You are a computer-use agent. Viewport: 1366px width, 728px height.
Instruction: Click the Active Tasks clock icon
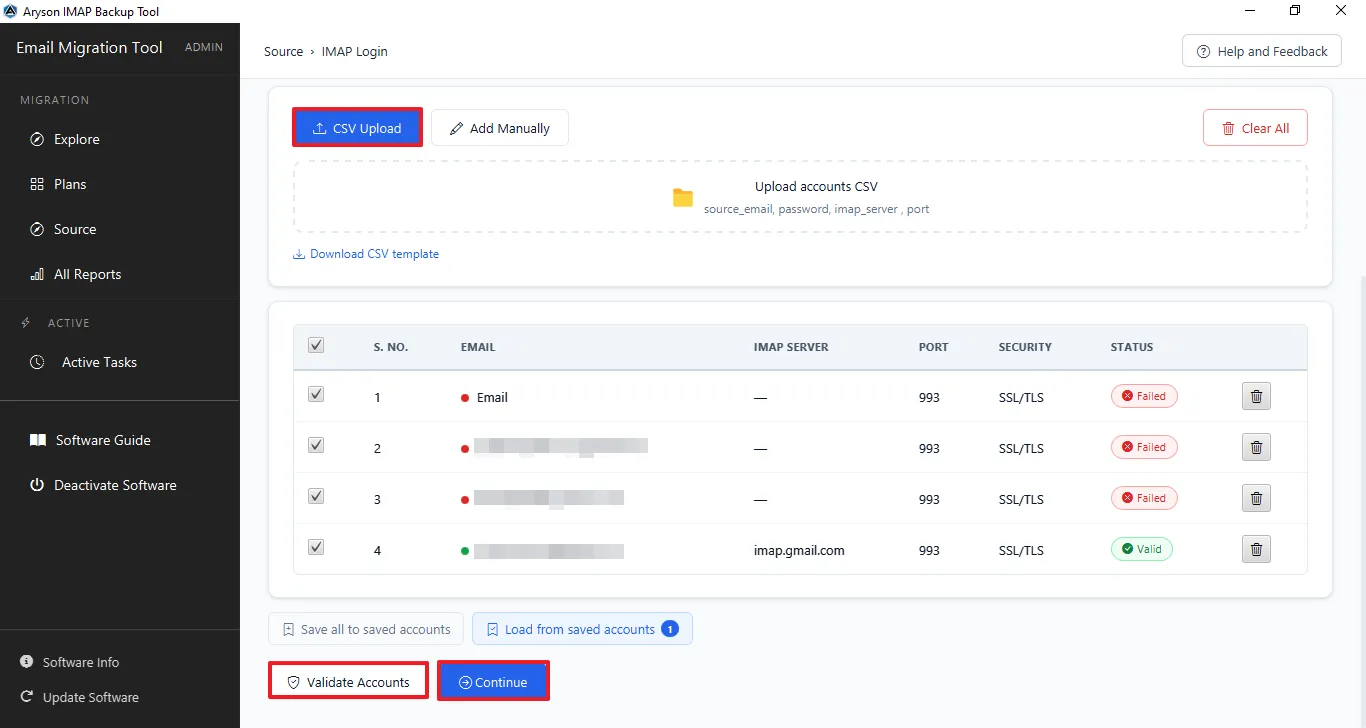(x=37, y=362)
